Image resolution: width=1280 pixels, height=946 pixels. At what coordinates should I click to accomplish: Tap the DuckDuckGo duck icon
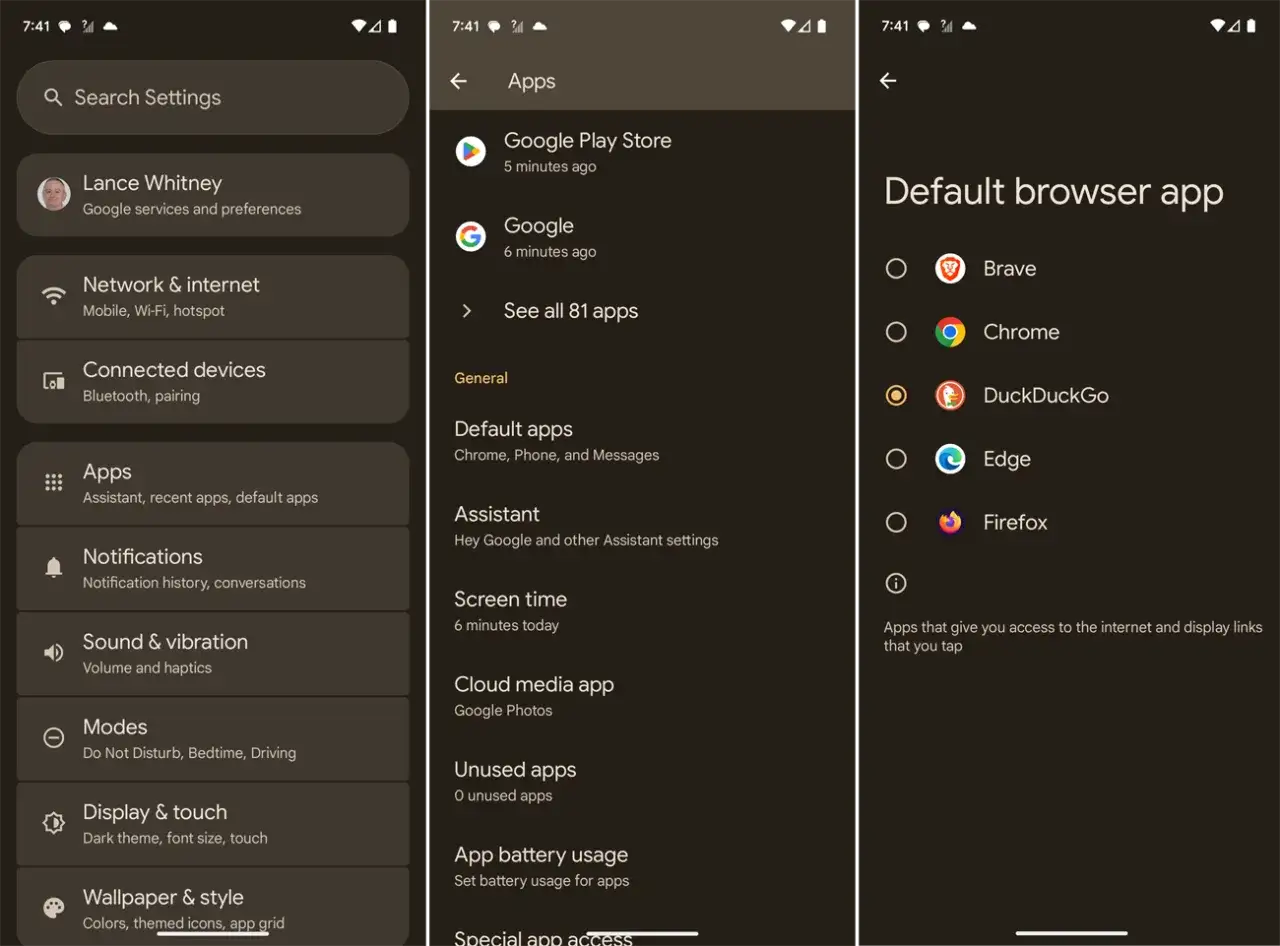(950, 396)
